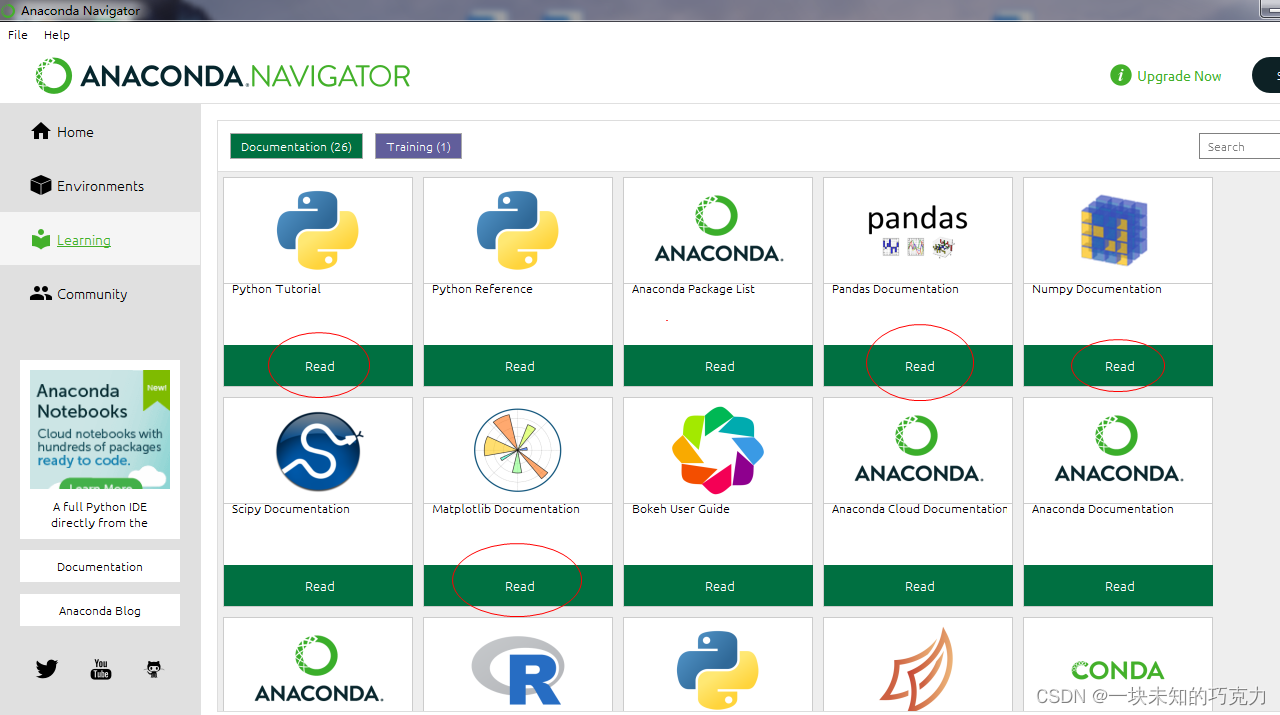1280x715 pixels.
Task: Read the Python Tutorial
Action: tap(318, 366)
